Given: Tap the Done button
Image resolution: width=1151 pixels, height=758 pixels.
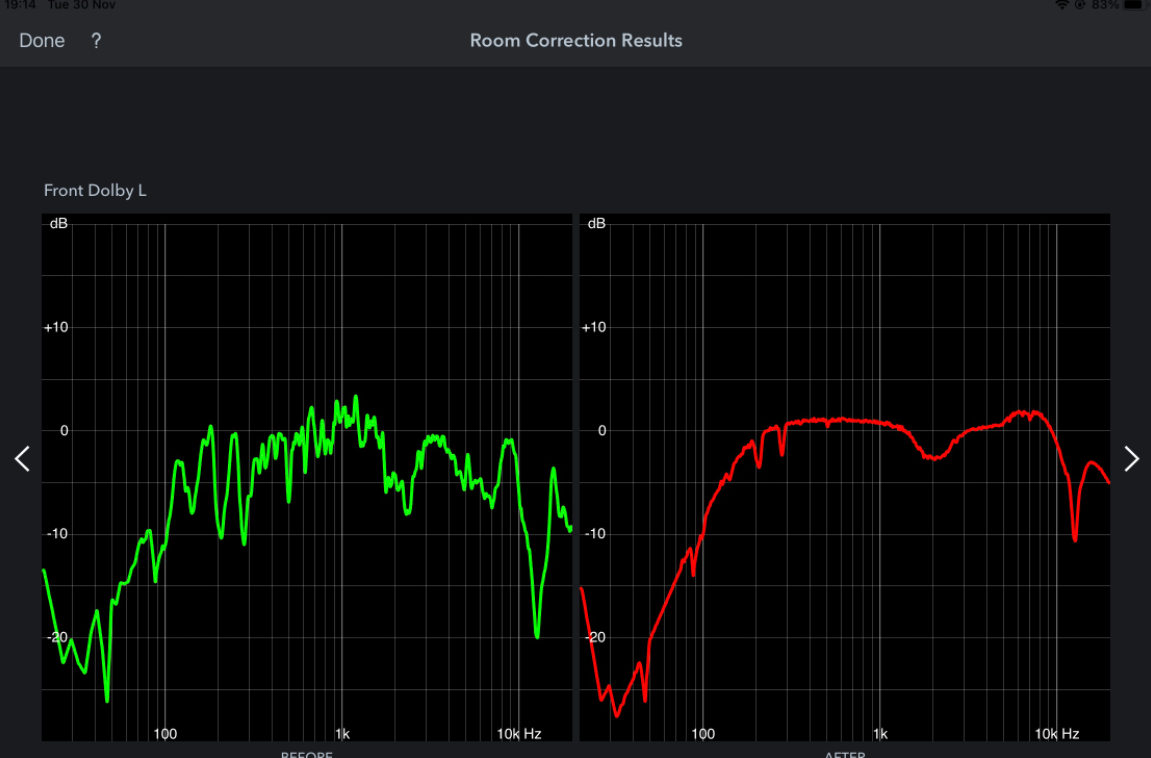Looking at the screenshot, I should (x=42, y=41).
